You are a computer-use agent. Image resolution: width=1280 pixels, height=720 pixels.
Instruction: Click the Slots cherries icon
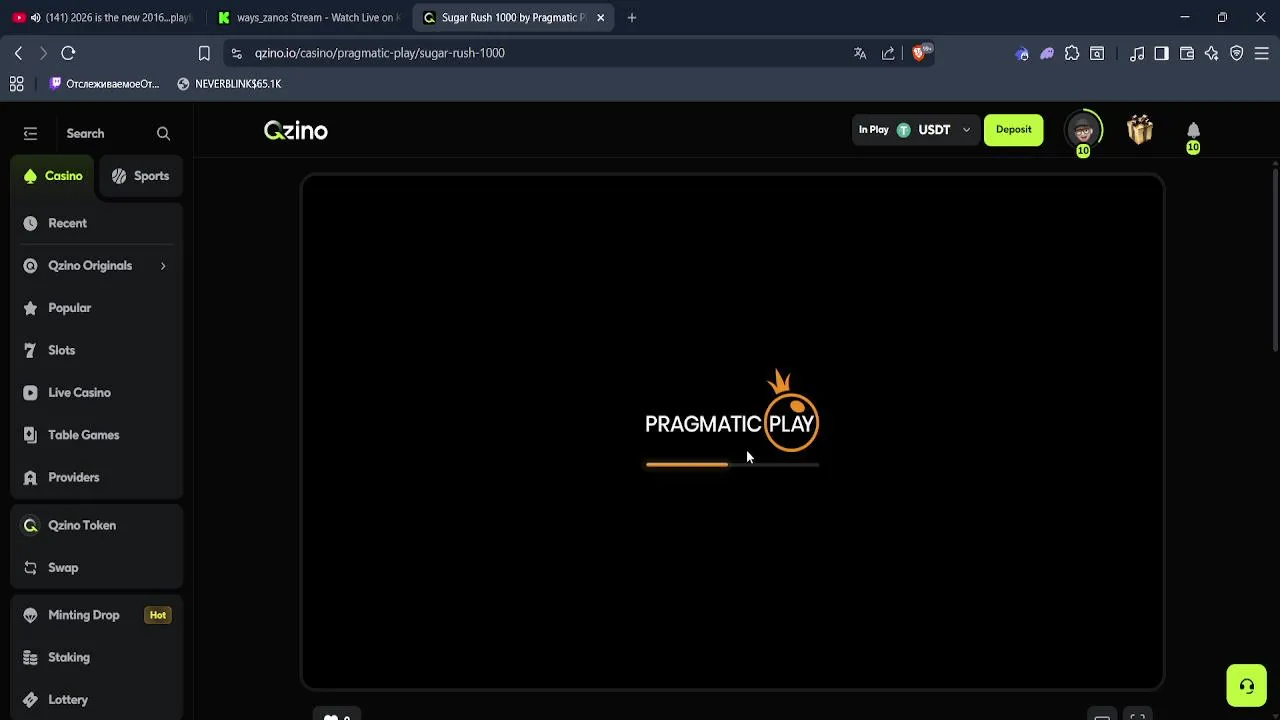coord(30,350)
